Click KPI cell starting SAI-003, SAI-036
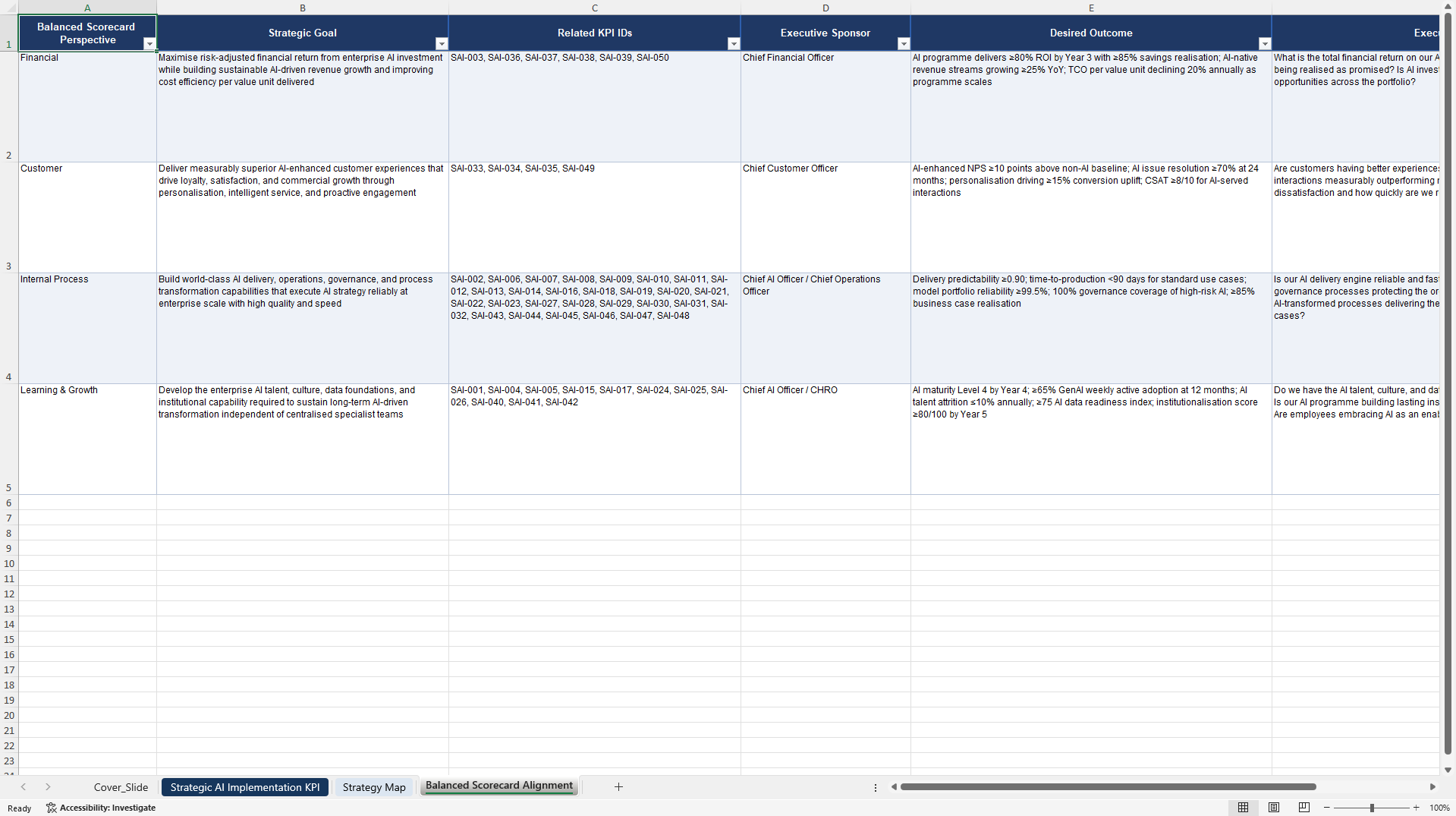1456x816 pixels. pyautogui.click(x=595, y=106)
